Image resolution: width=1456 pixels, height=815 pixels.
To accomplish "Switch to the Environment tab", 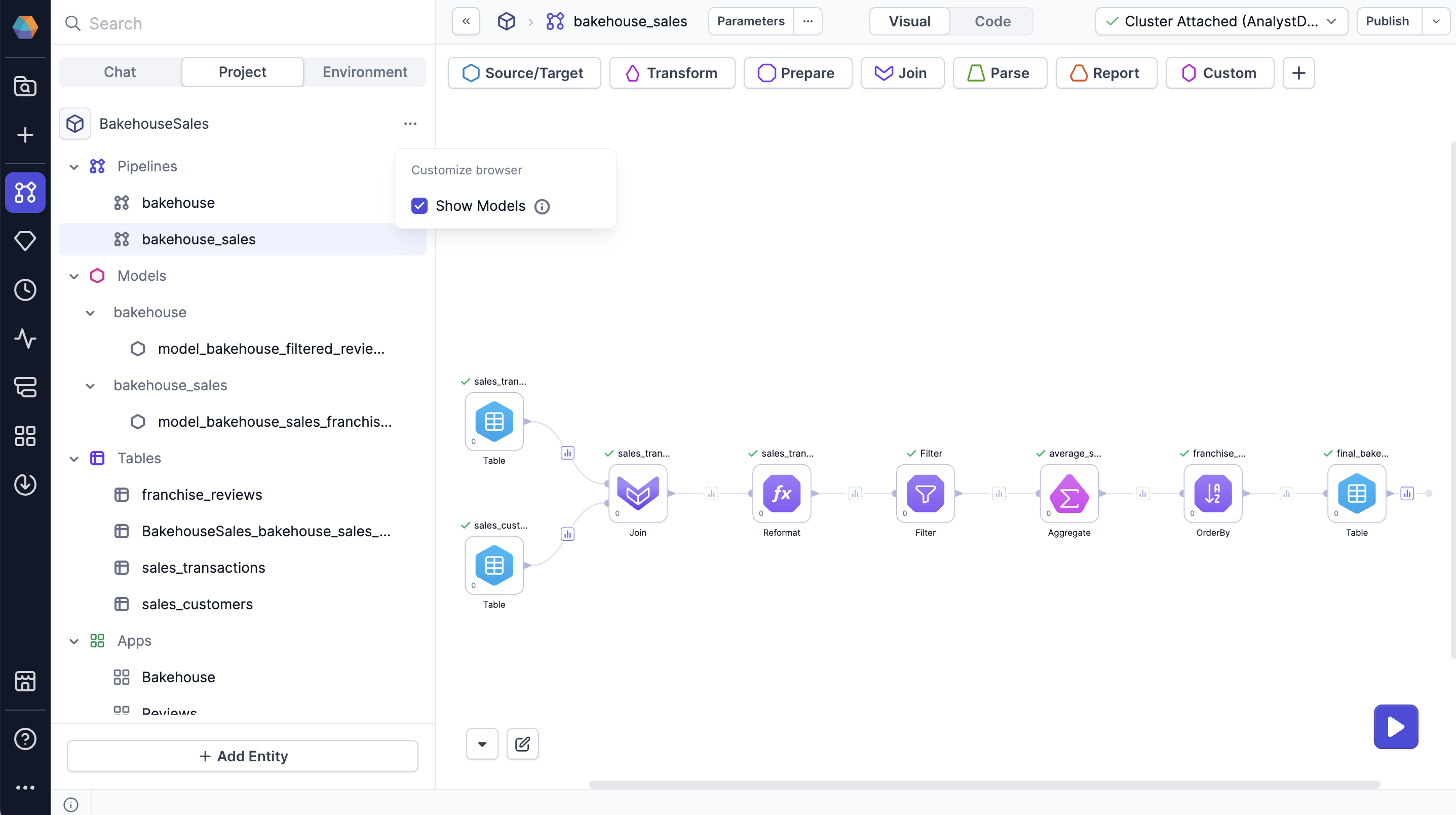I will click(365, 72).
